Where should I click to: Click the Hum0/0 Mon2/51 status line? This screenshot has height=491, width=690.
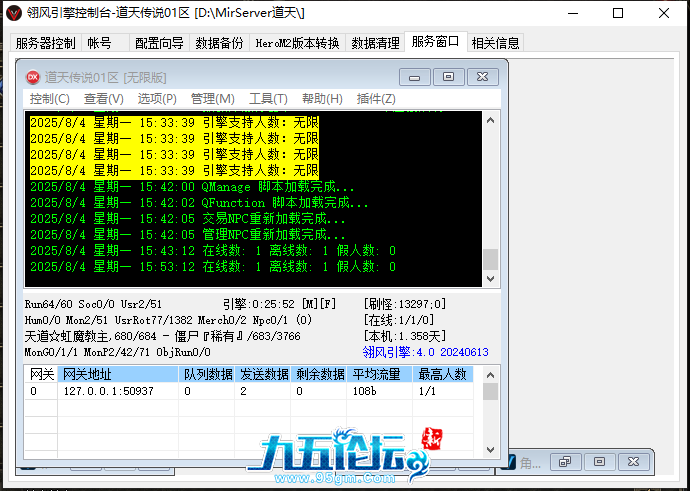(169, 320)
